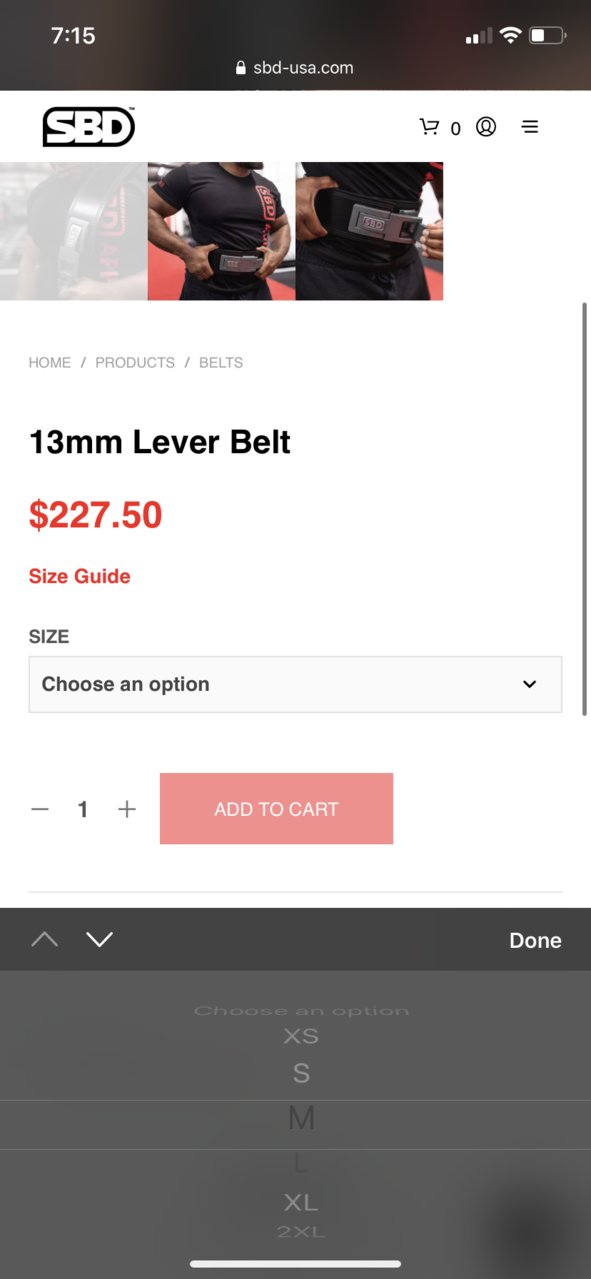Viewport: 591px width, 1279px height.
Task: Open the hamburger menu icon
Action: point(530,127)
